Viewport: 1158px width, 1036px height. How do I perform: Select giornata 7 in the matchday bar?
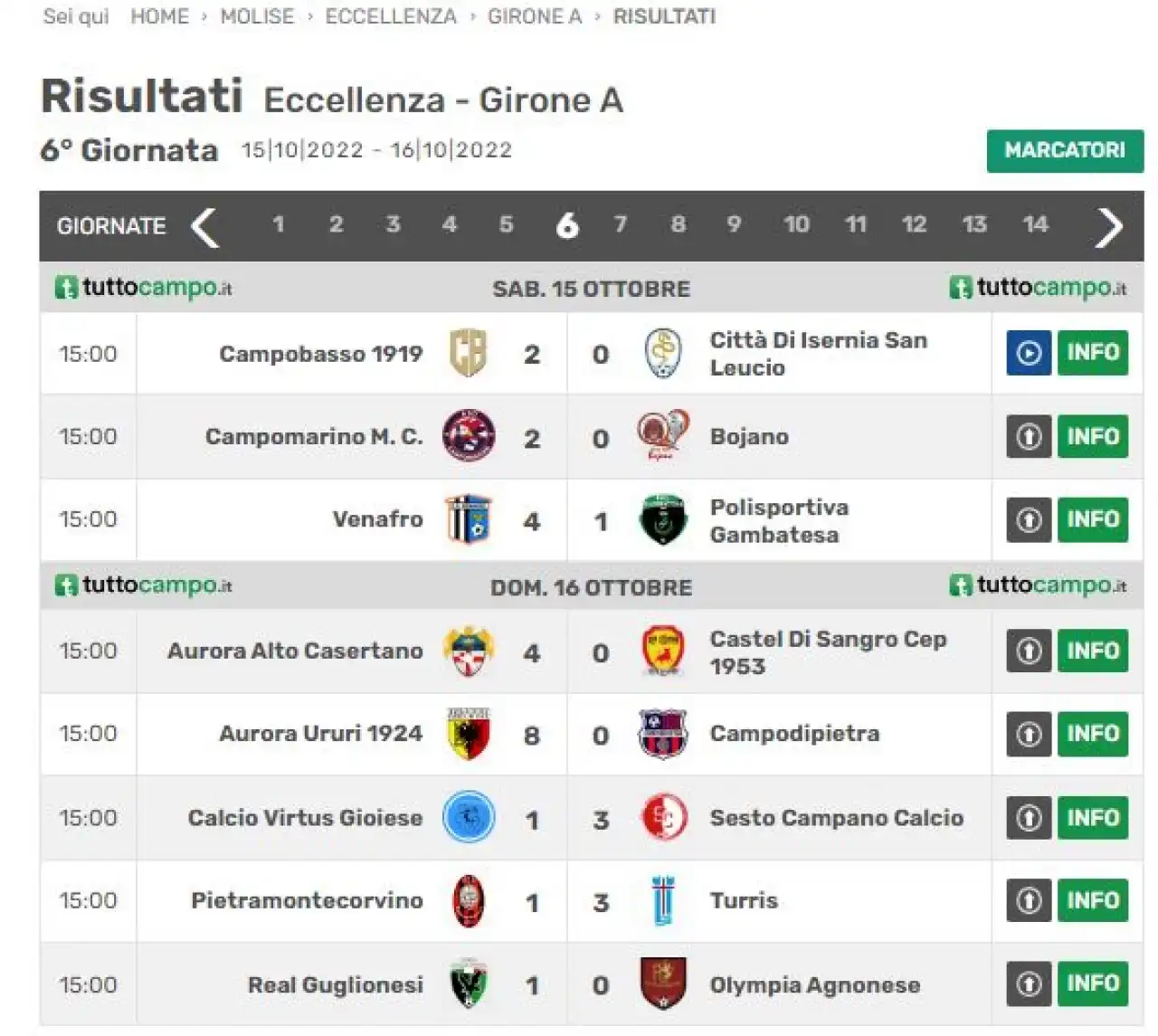tap(621, 224)
